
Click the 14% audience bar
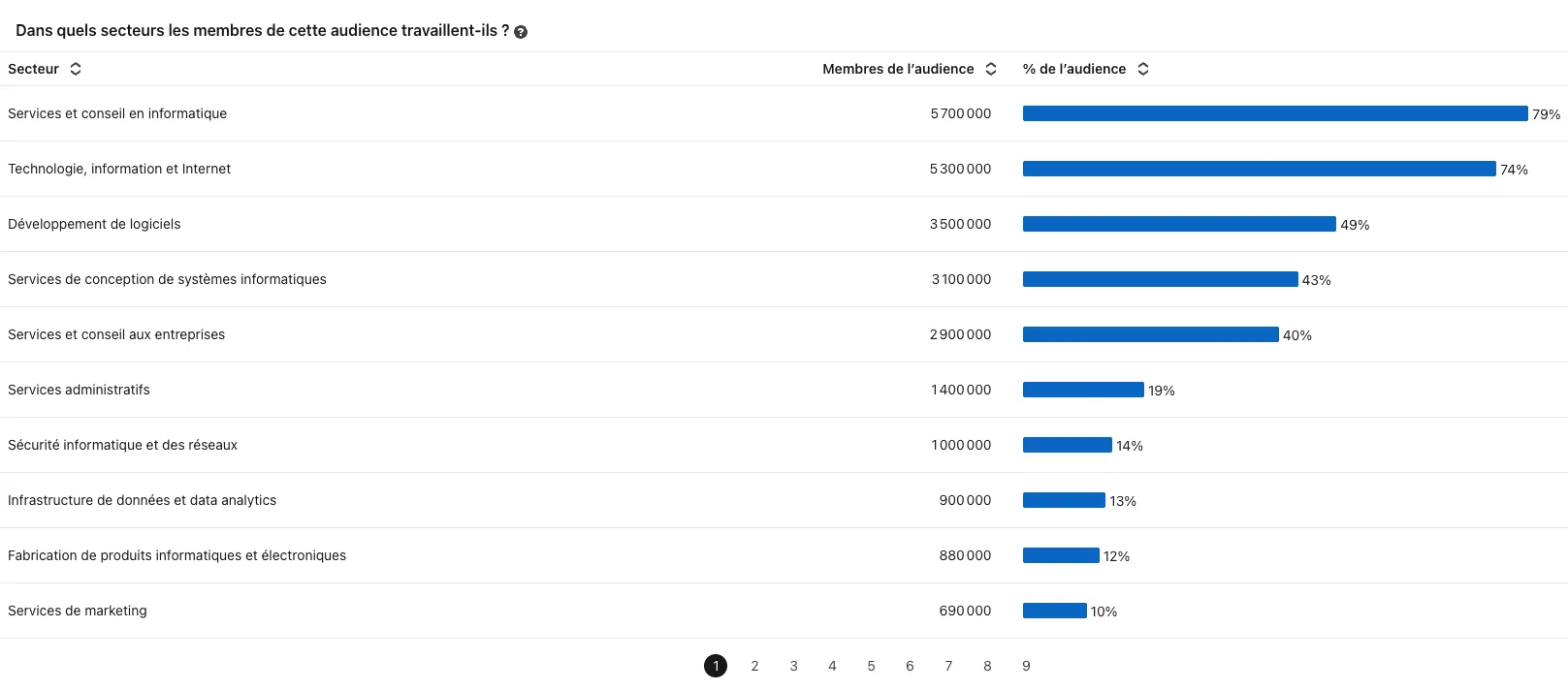(1068, 445)
